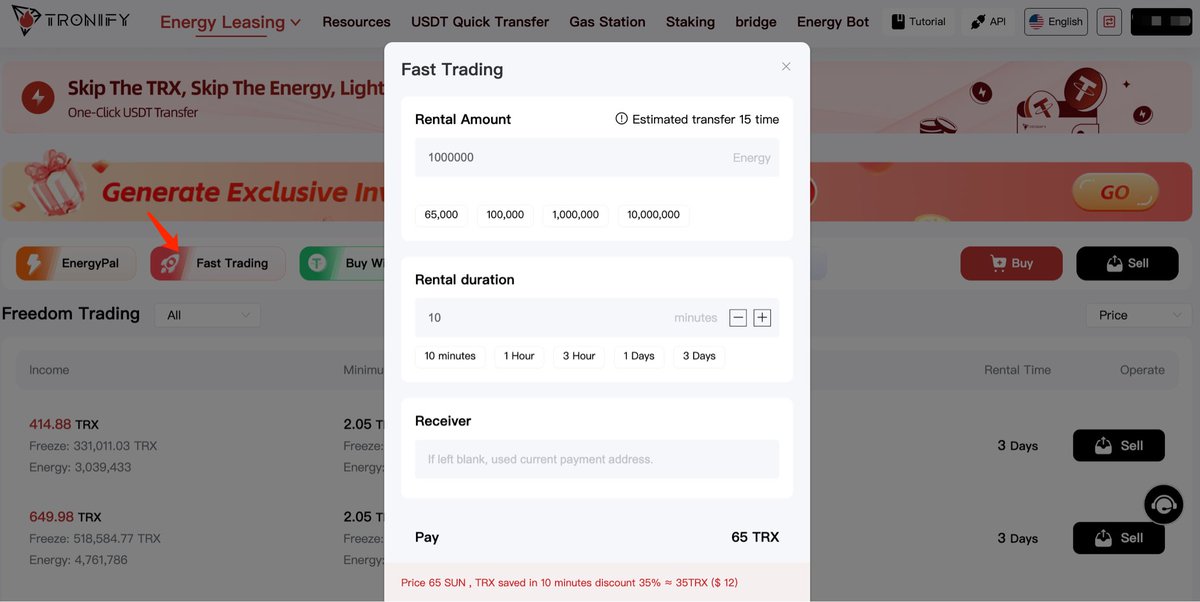
Task: Choose 3 Days rental duration
Action: point(699,356)
